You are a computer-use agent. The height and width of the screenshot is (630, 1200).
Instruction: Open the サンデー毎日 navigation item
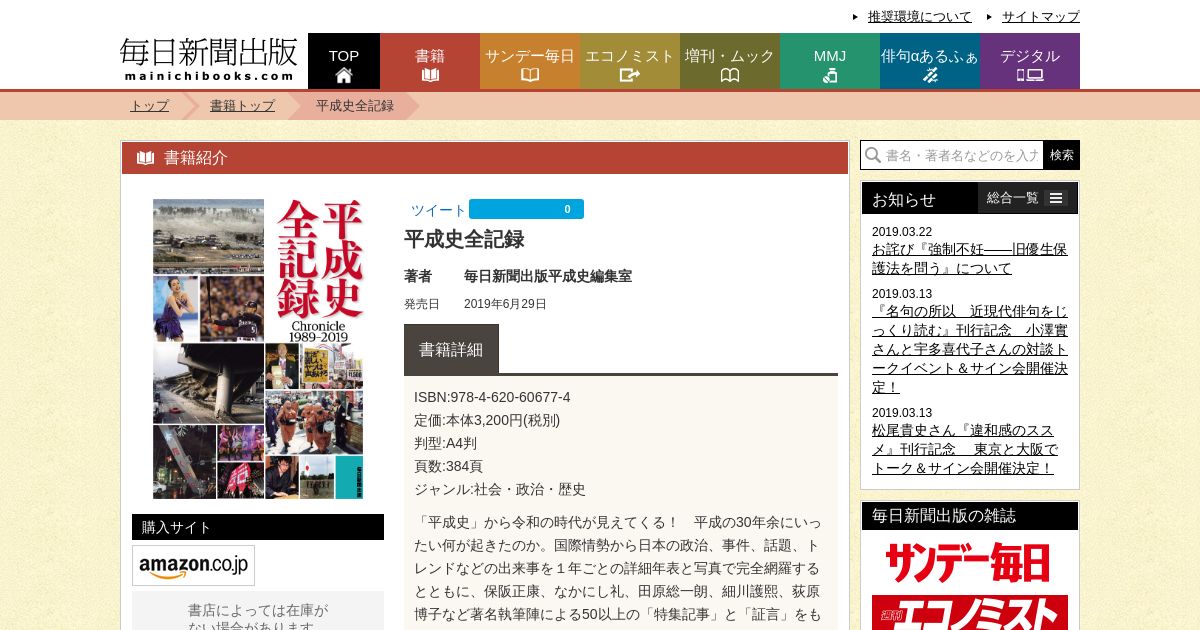(530, 61)
